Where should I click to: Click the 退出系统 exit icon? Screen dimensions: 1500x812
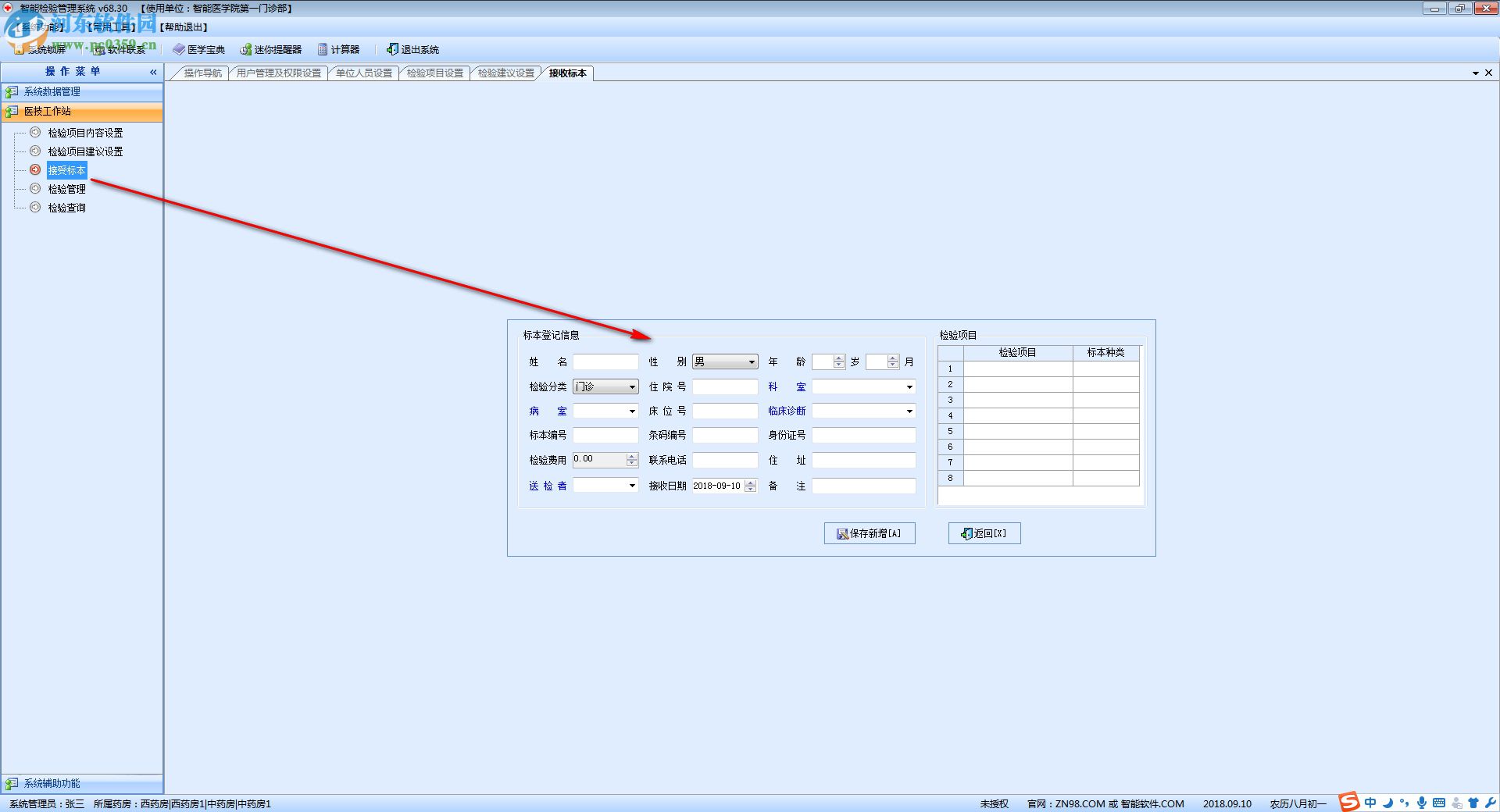click(392, 49)
